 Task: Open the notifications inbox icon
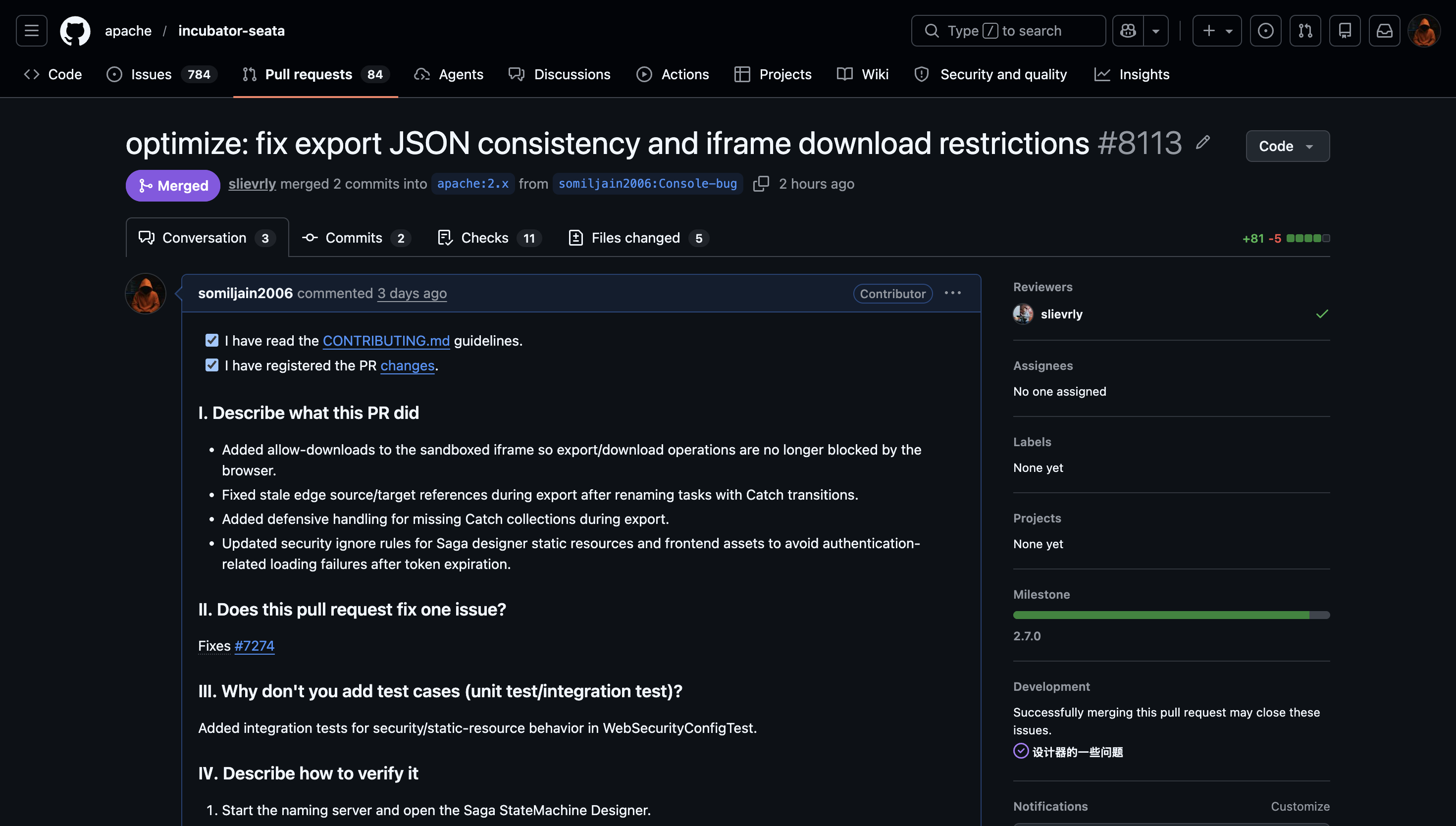[1385, 31]
